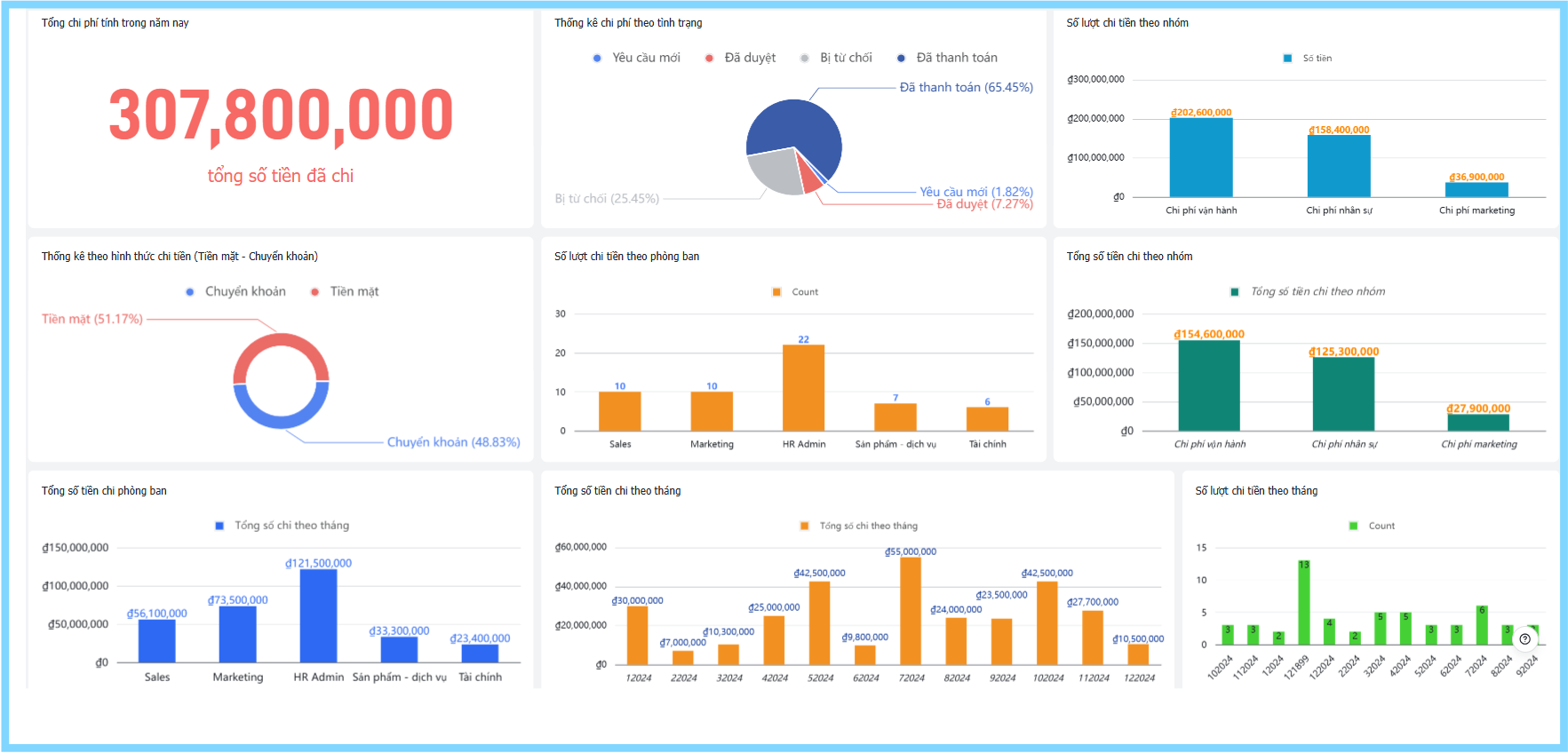Viewport: 1568px width, 753px height.
Task: Open the help question-mark icon
Action: [1524, 638]
